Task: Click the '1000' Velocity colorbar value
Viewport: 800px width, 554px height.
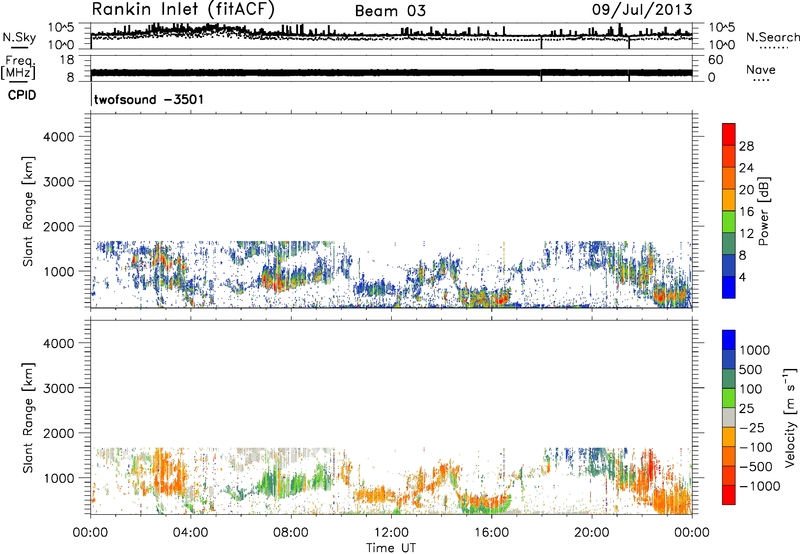Action: pyautogui.click(x=755, y=350)
